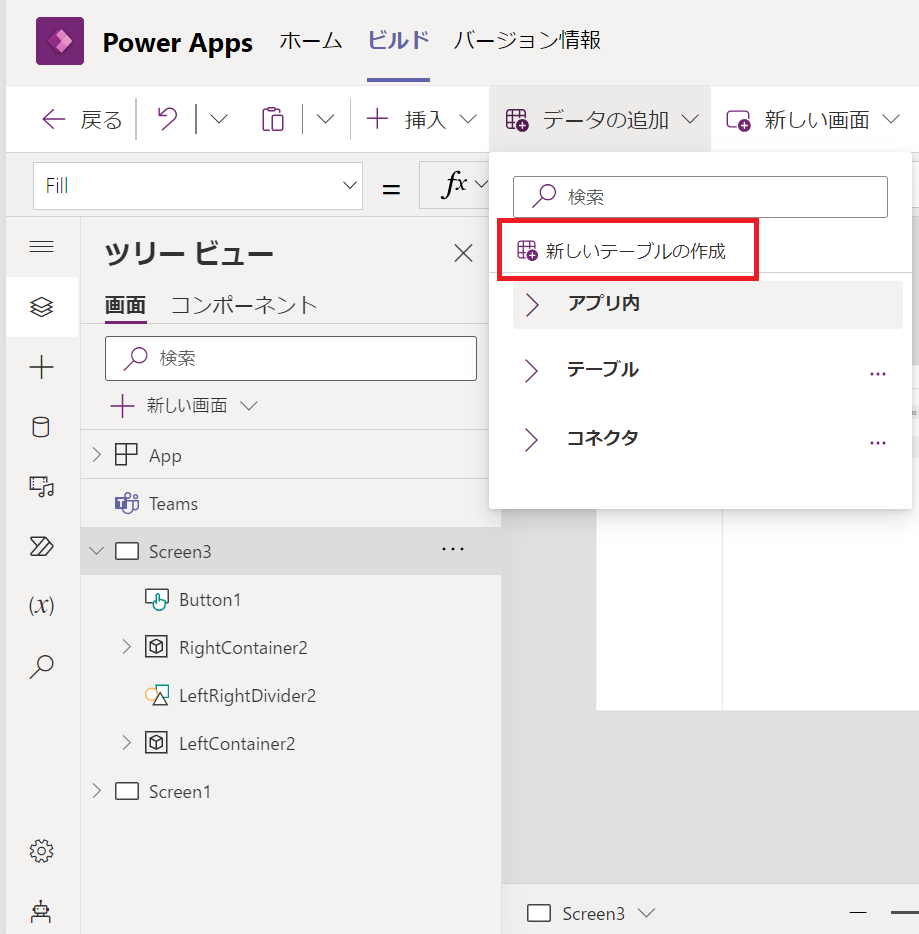
Task: Open more options for テーブル
Action: tap(878, 374)
